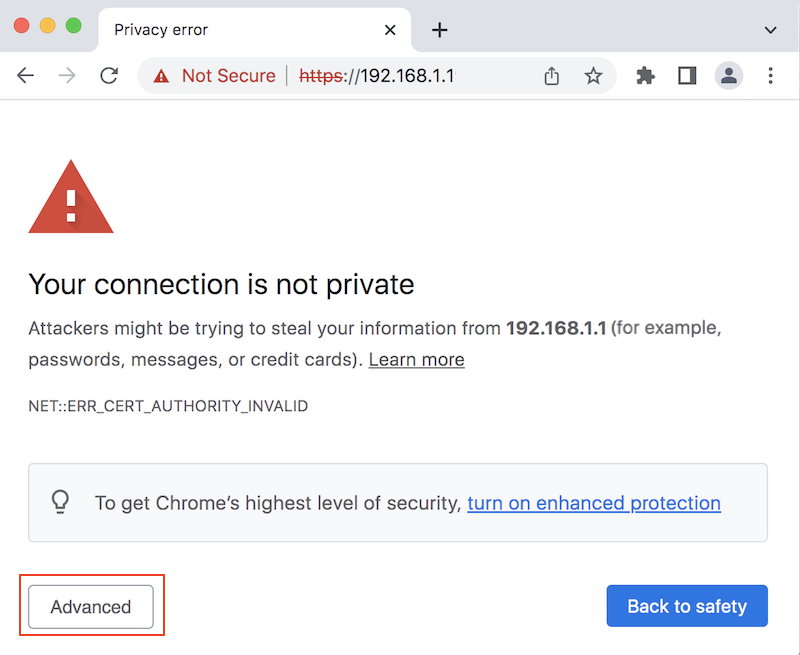
Task: Click turn on enhanced protection link
Action: coord(594,503)
